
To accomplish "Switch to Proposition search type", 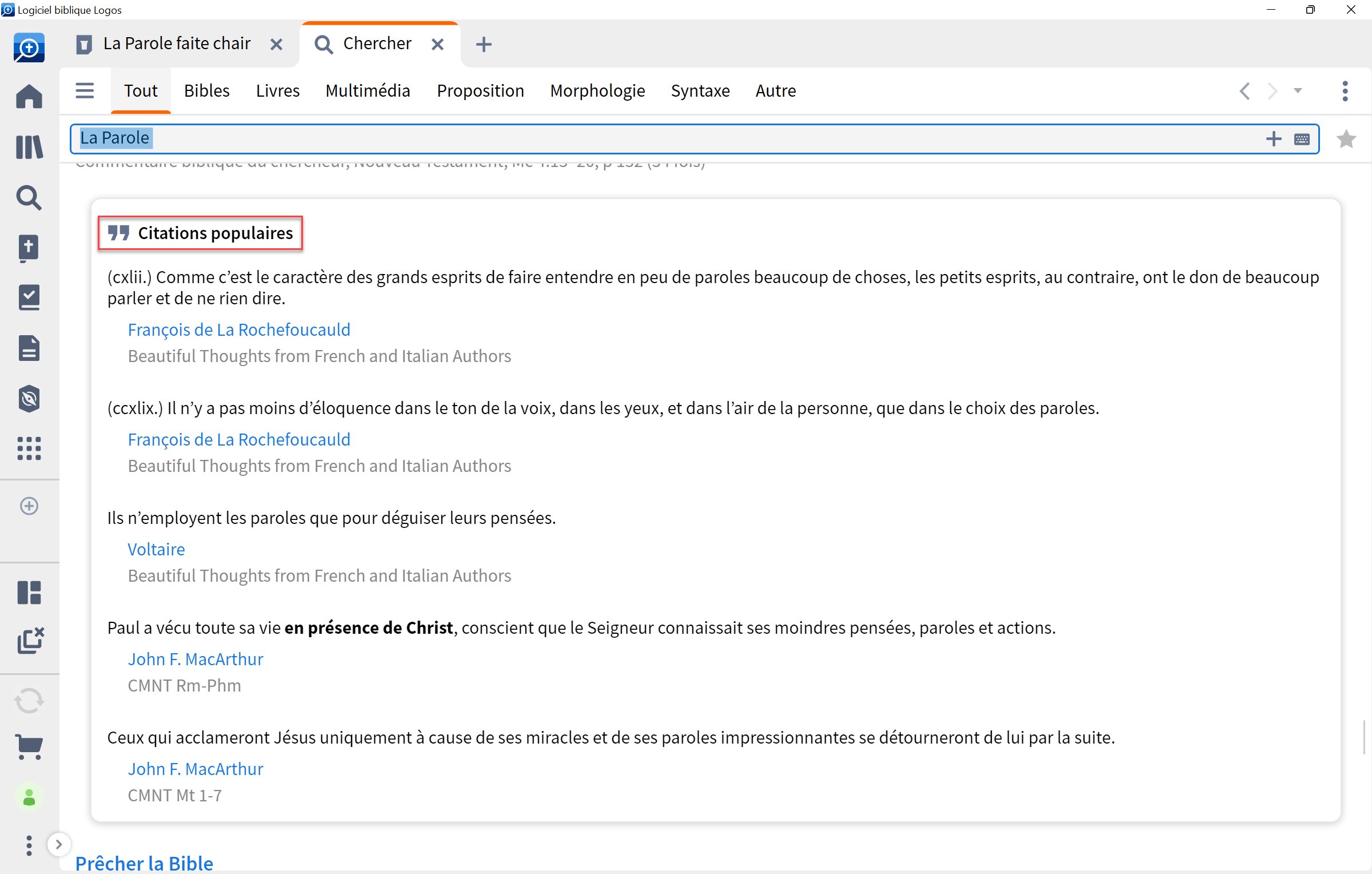I will [x=480, y=90].
